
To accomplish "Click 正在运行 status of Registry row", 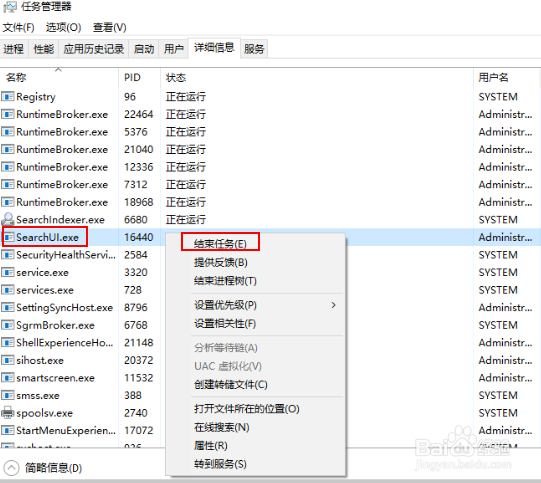I will click(186, 96).
